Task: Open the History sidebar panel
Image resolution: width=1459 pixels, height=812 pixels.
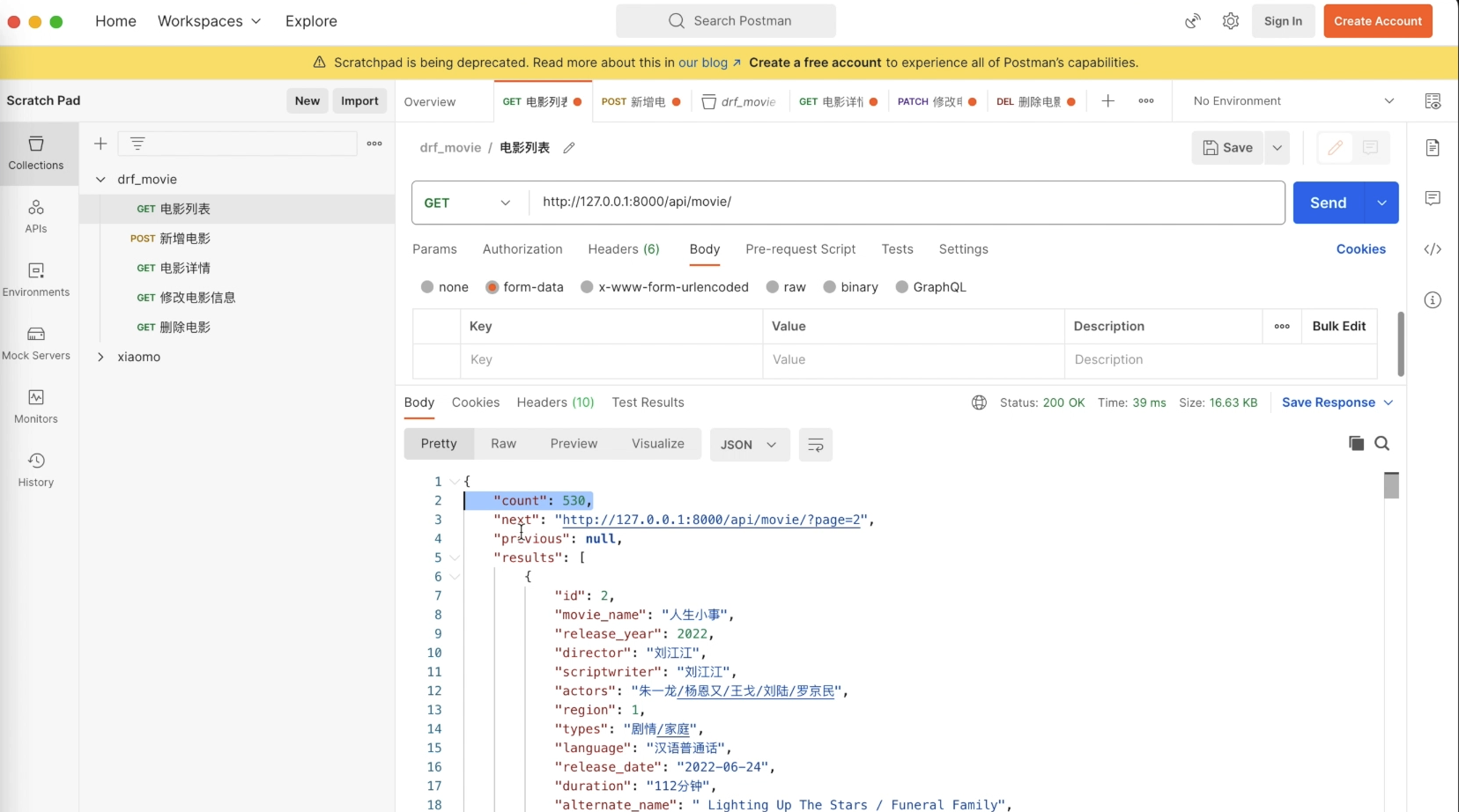Action: pos(36,470)
